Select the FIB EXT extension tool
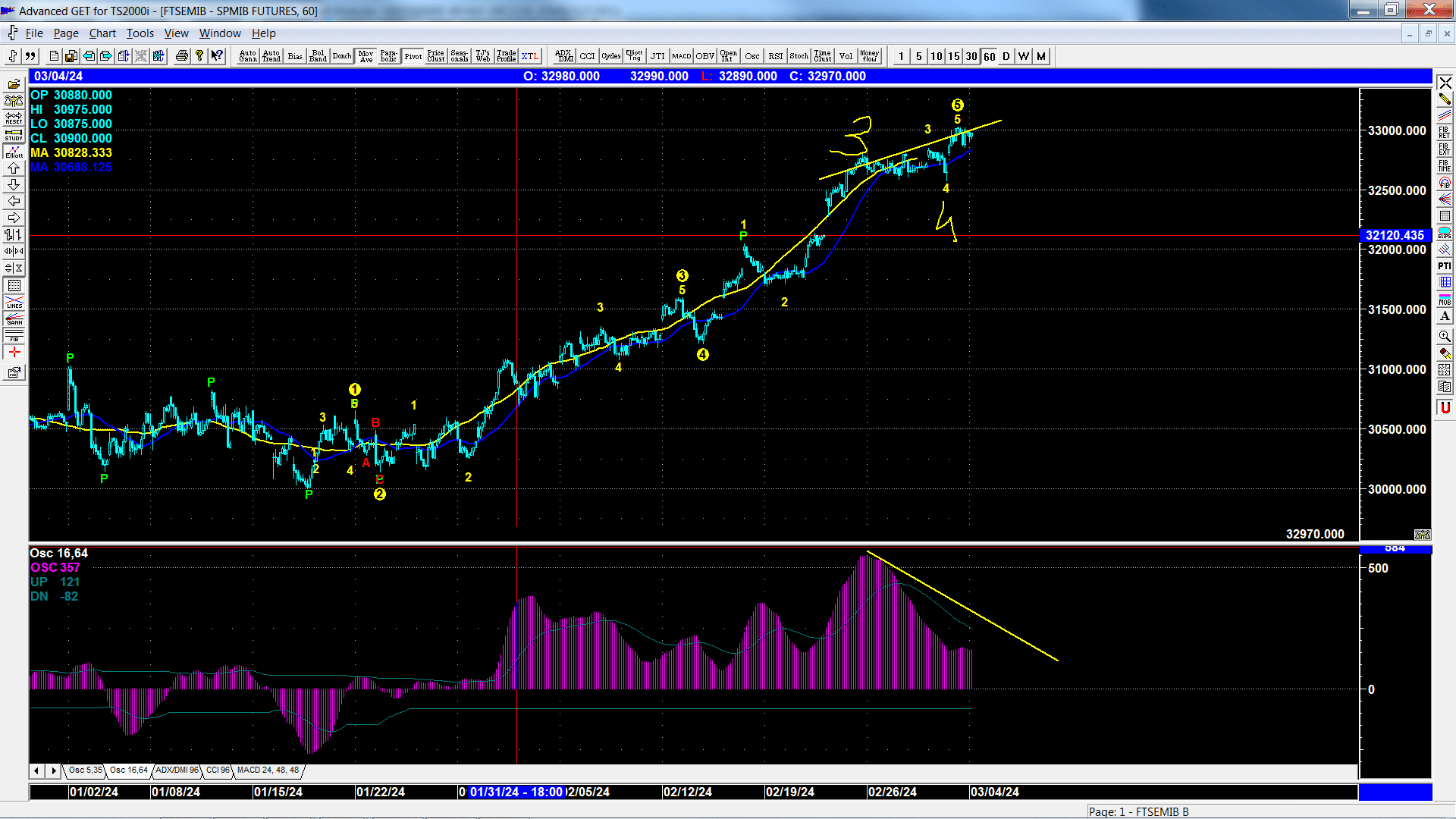1456x819 pixels. coord(1445,149)
